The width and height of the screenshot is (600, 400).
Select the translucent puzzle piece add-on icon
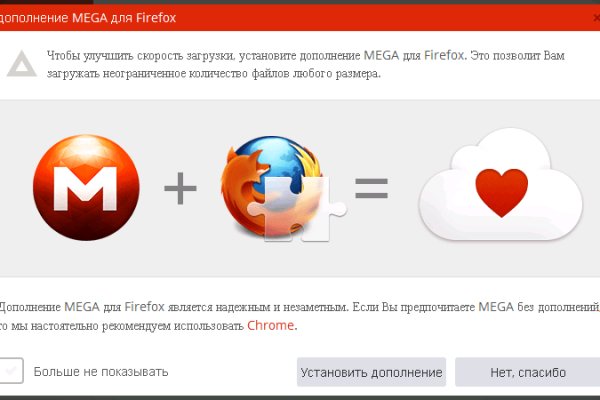pyautogui.click(x=297, y=209)
